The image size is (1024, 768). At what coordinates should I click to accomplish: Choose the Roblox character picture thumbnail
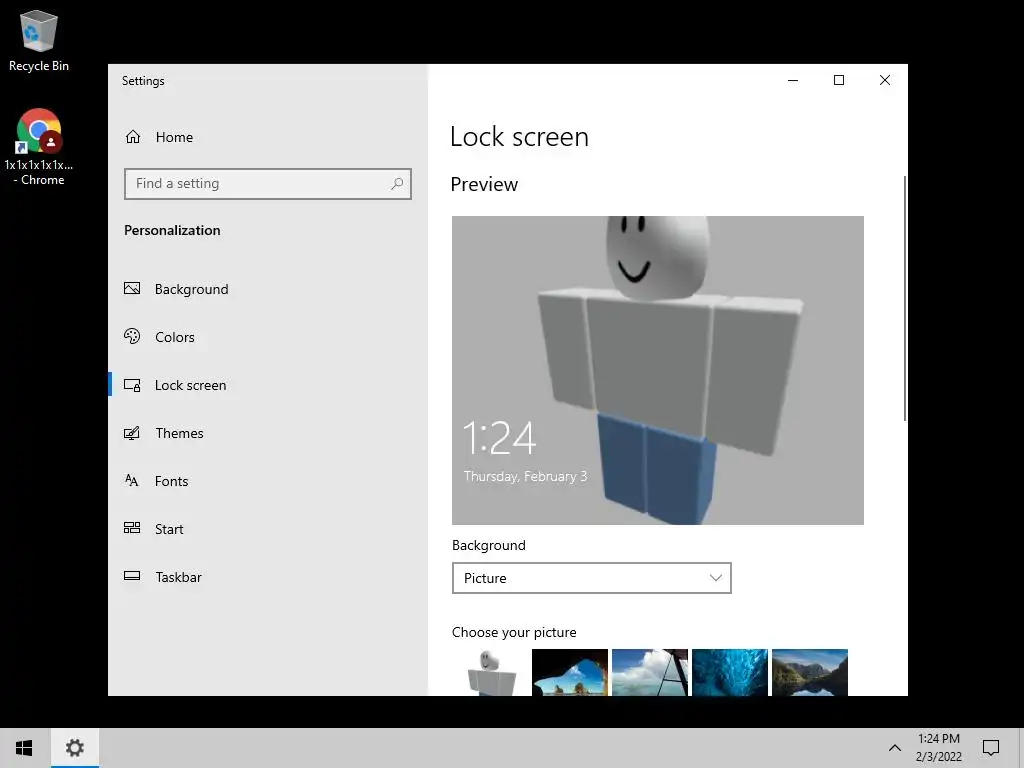(x=490, y=672)
